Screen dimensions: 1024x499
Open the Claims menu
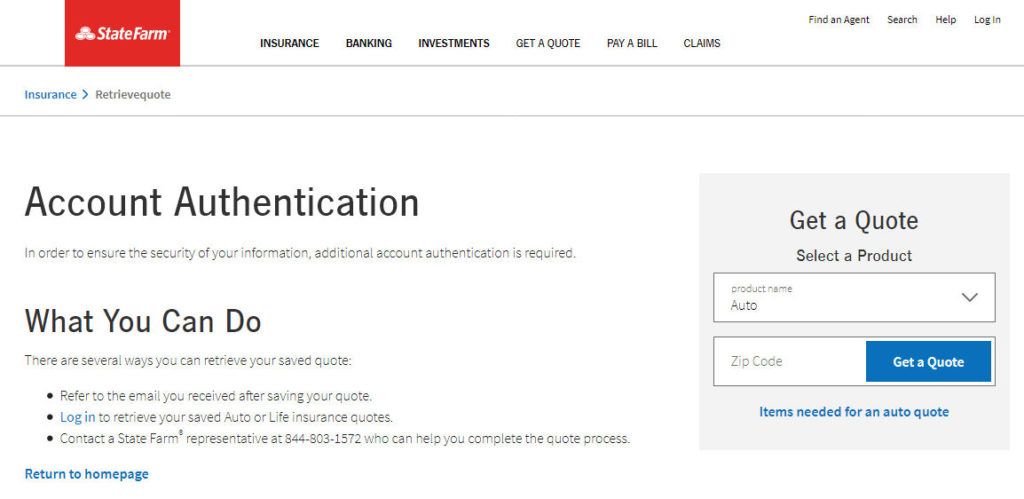[x=702, y=44]
